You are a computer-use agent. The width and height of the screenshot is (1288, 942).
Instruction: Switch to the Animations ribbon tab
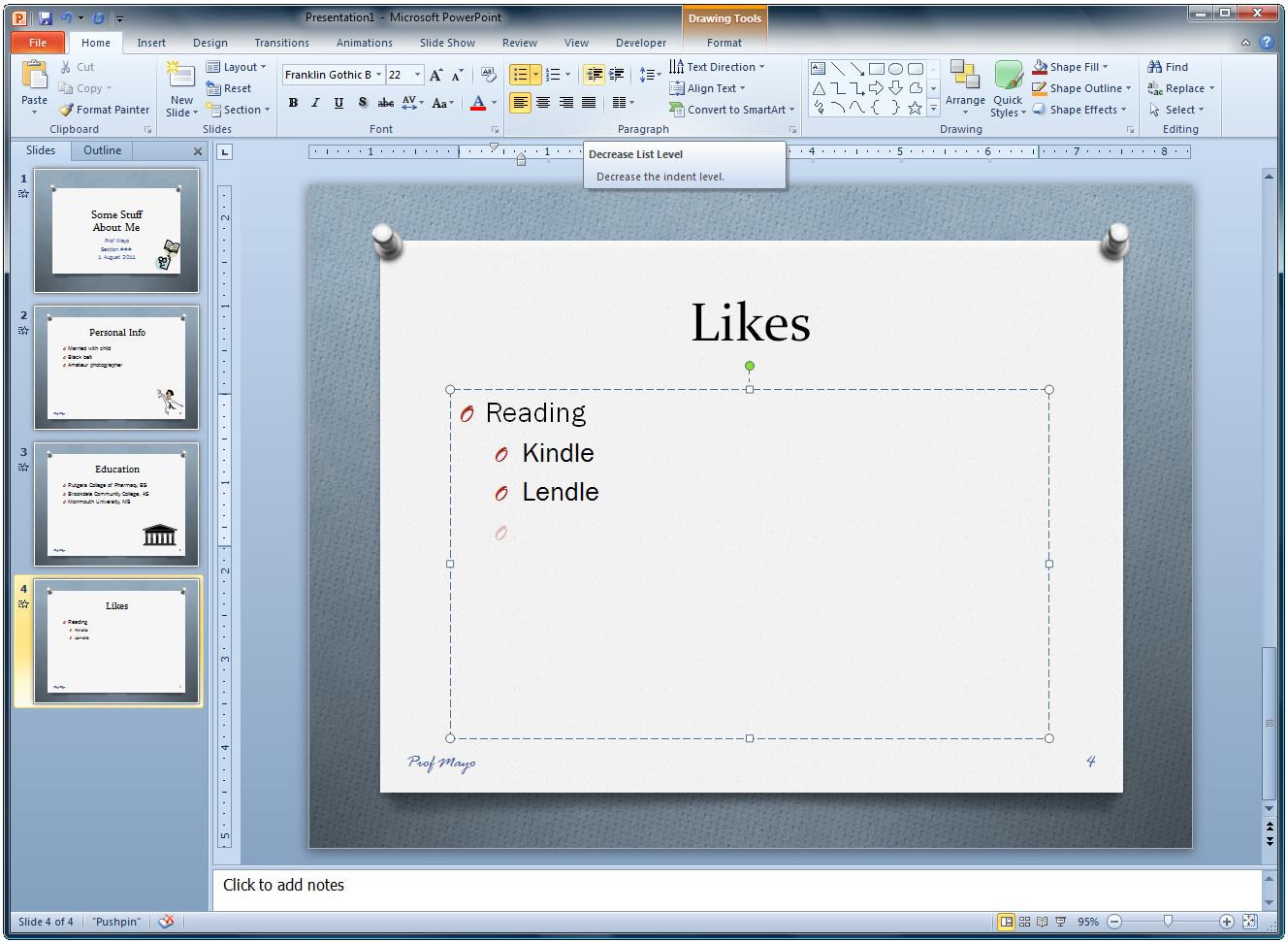click(364, 43)
